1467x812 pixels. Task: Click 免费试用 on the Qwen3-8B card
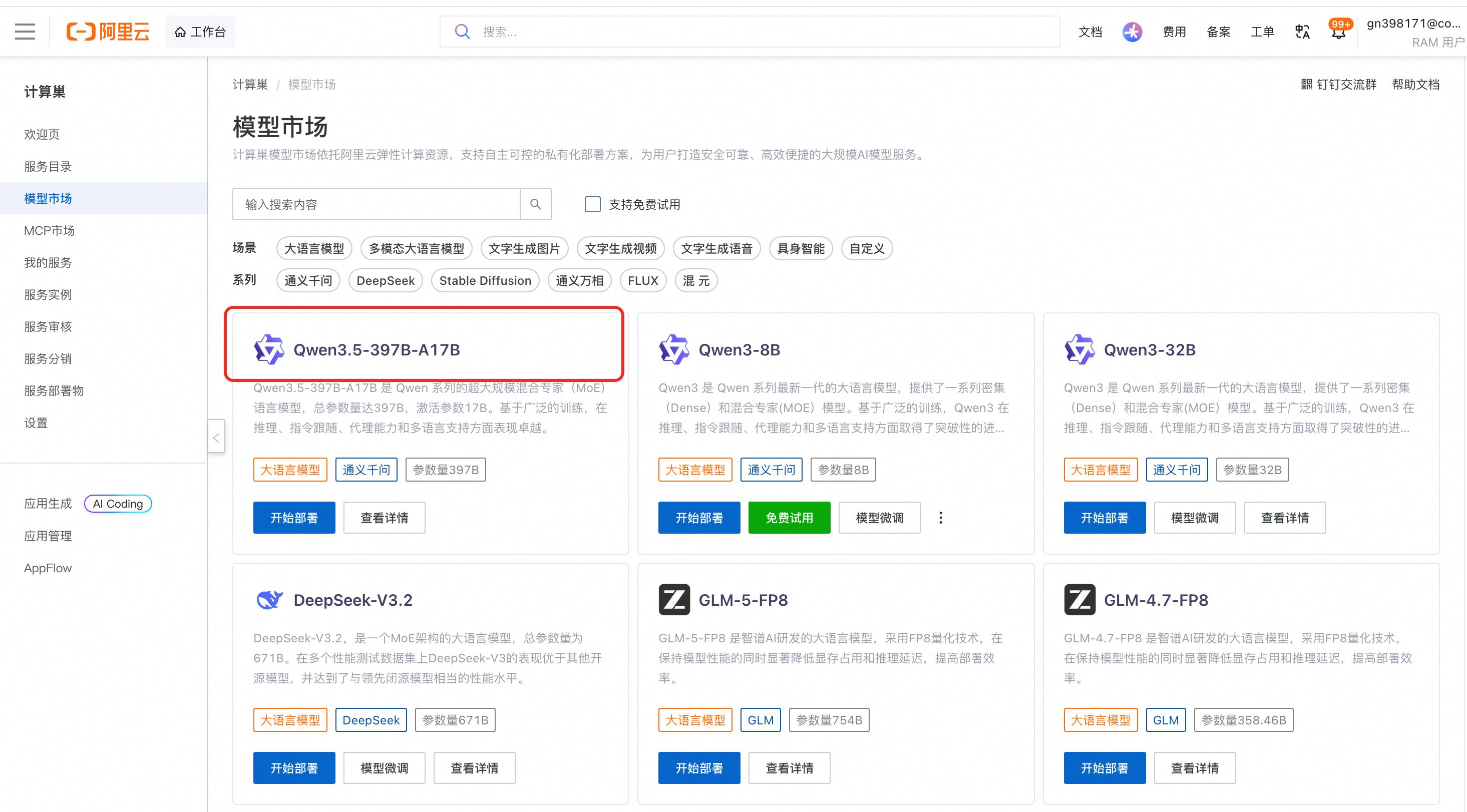click(x=789, y=518)
